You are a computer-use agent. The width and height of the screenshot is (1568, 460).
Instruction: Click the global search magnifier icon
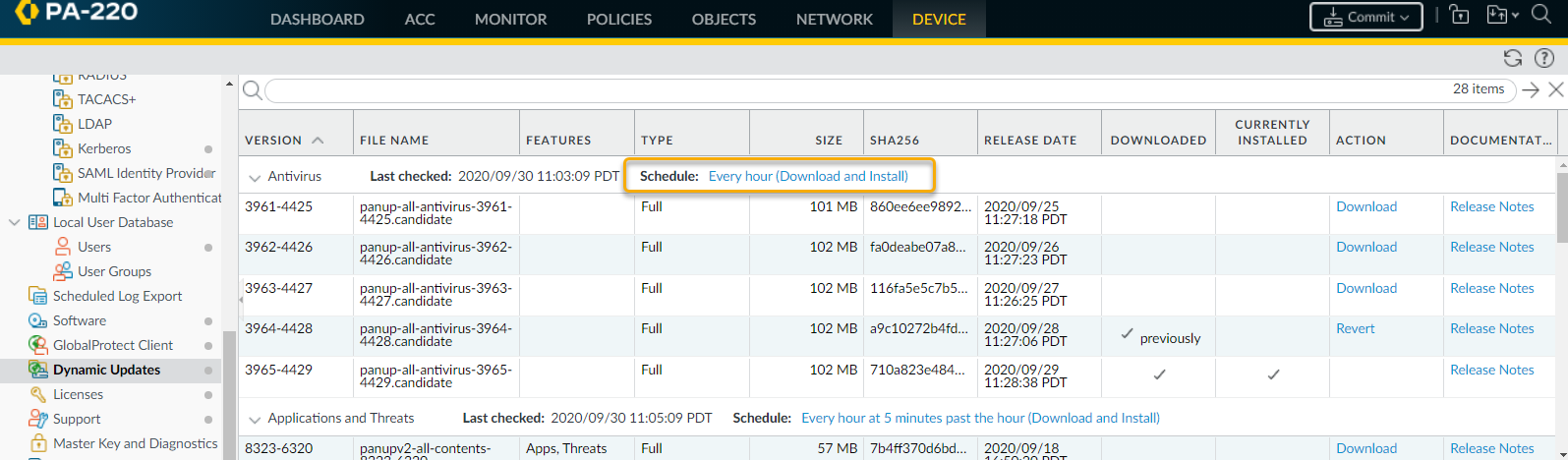pyautogui.click(x=1541, y=16)
